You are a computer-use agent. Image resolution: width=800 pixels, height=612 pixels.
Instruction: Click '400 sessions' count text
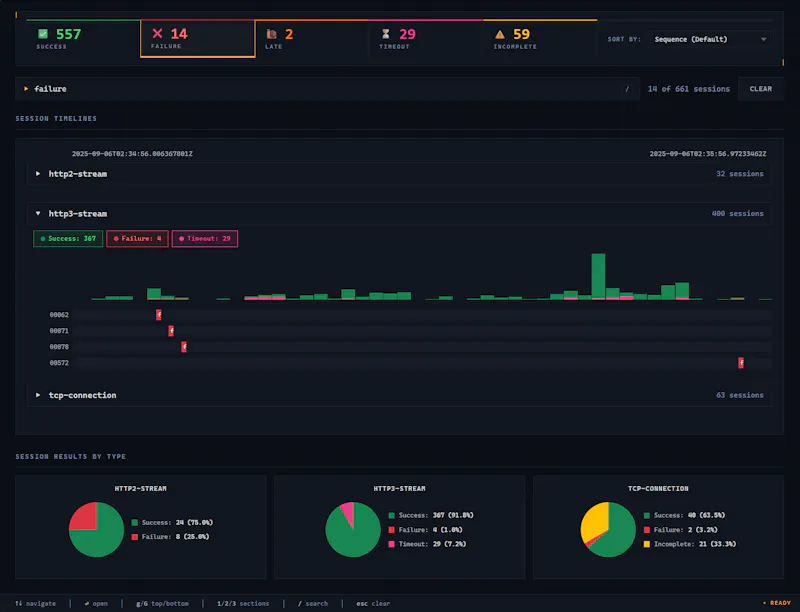click(x=738, y=214)
